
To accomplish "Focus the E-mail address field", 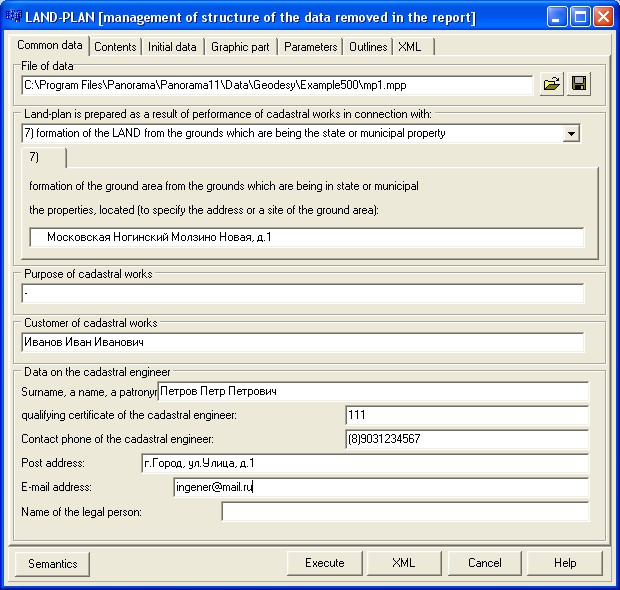I will click(x=380, y=487).
